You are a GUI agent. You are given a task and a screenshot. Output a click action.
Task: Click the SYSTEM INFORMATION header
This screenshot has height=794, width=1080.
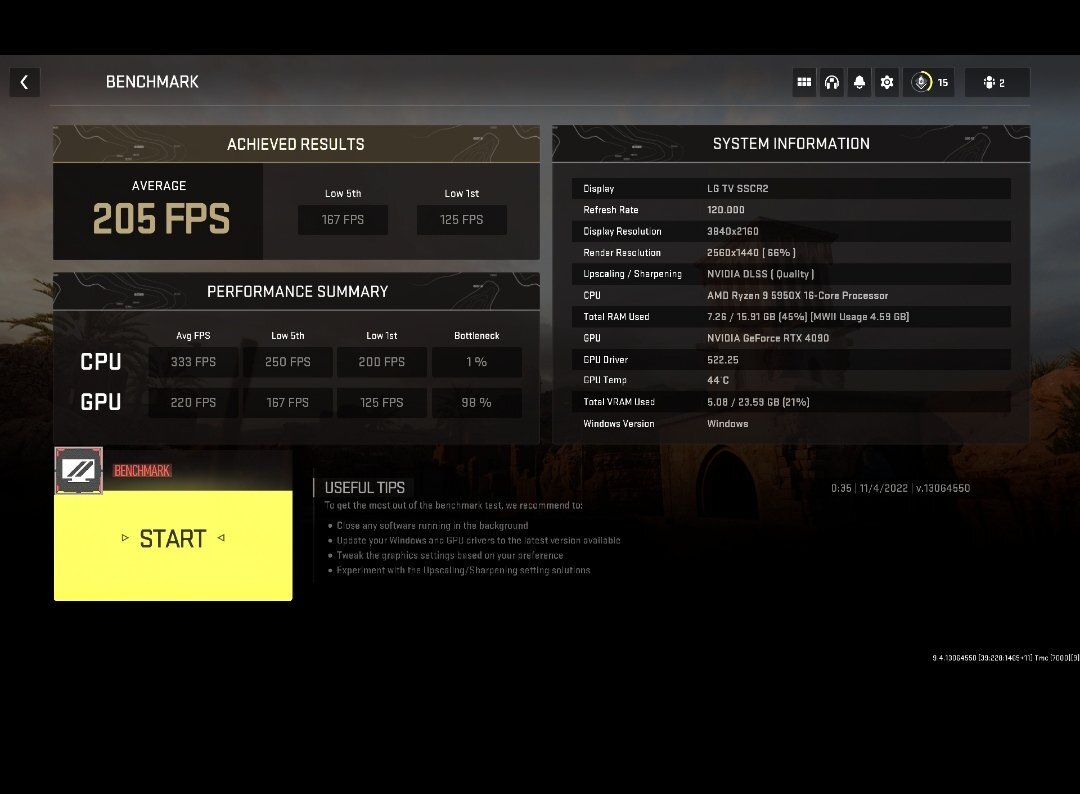[791, 144]
